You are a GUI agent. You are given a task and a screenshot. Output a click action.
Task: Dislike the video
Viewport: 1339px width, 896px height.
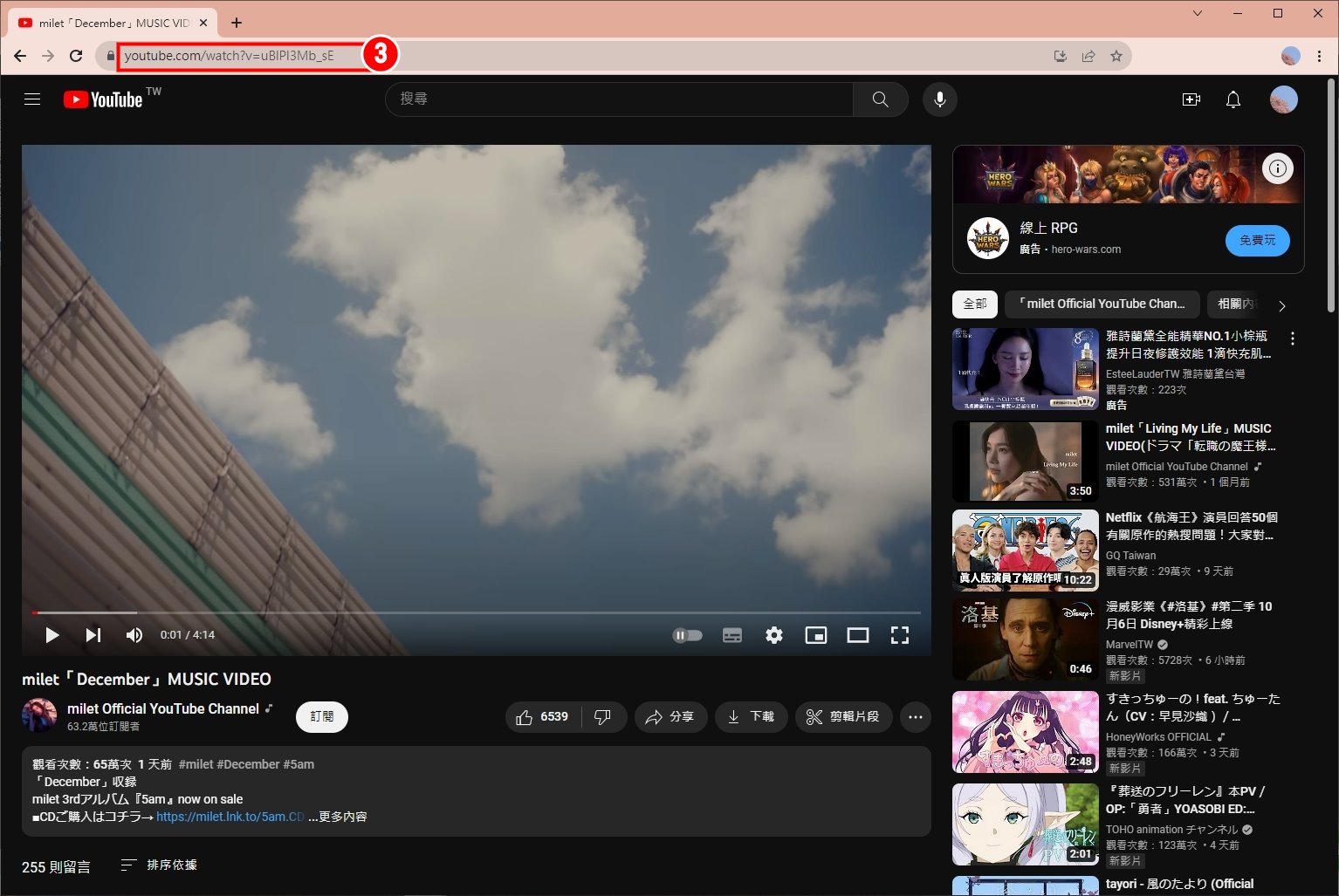(x=603, y=717)
